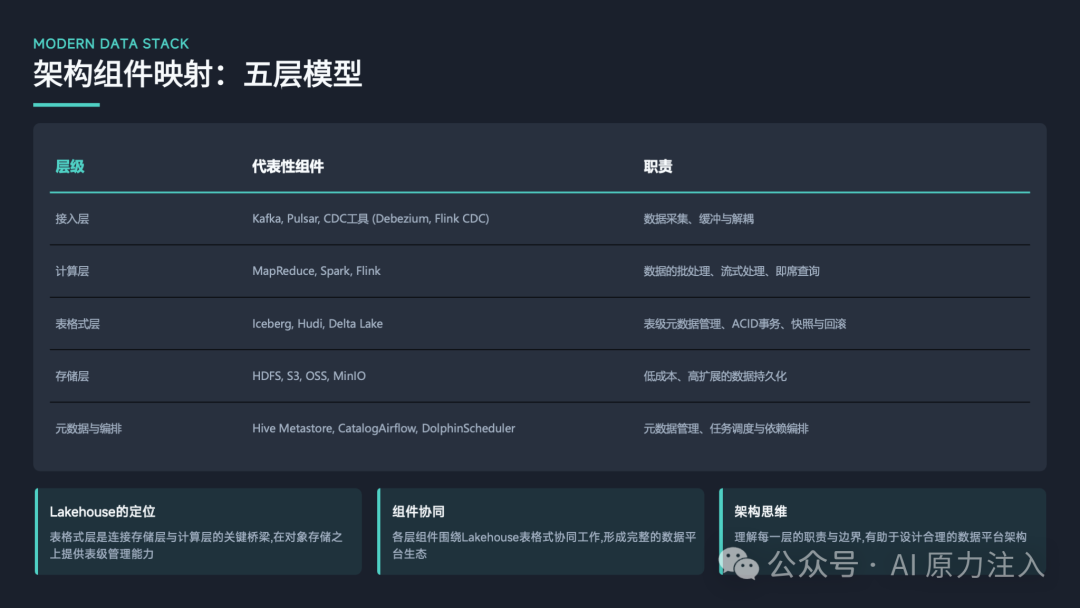Click the cell '表级元数据管理、ACID事务、快照与回滚'
The width and height of the screenshot is (1080, 608).
745,324
